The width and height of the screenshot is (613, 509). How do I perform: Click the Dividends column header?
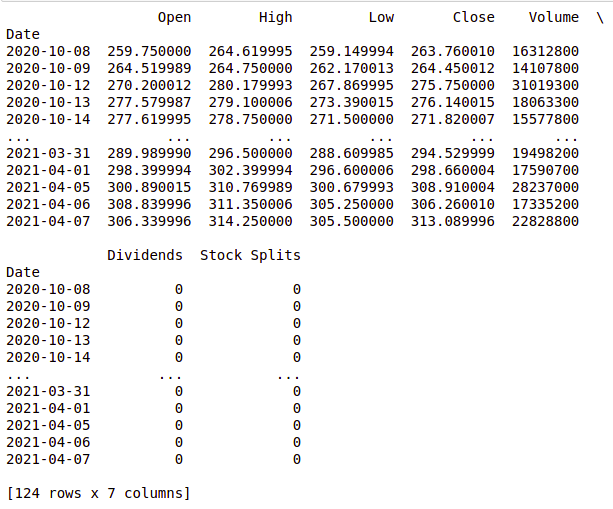click(x=145, y=255)
